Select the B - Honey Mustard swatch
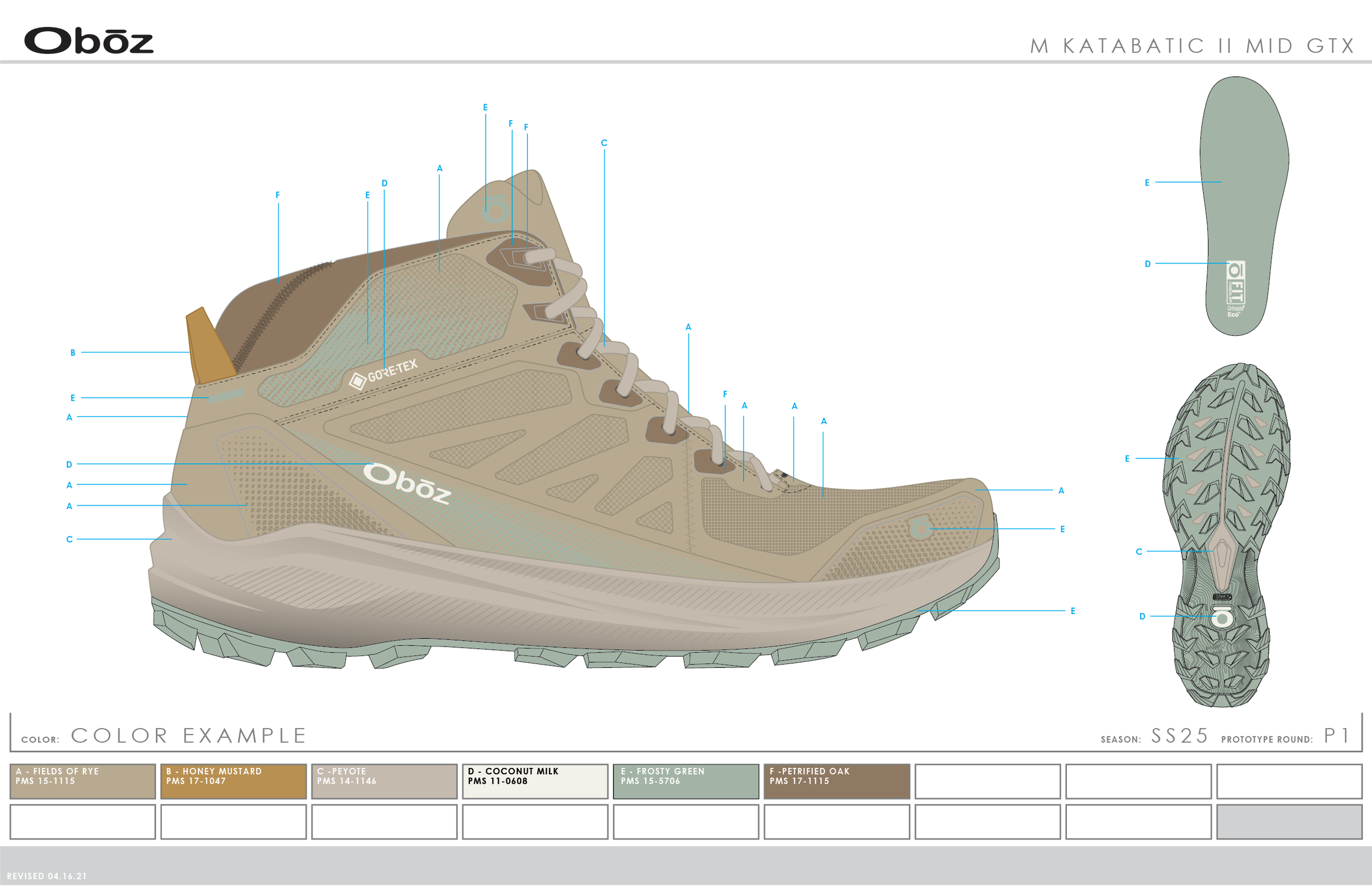Image resolution: width=1372 pixels, height=888 pixels. pyautogui.click(x=233, y=783)
